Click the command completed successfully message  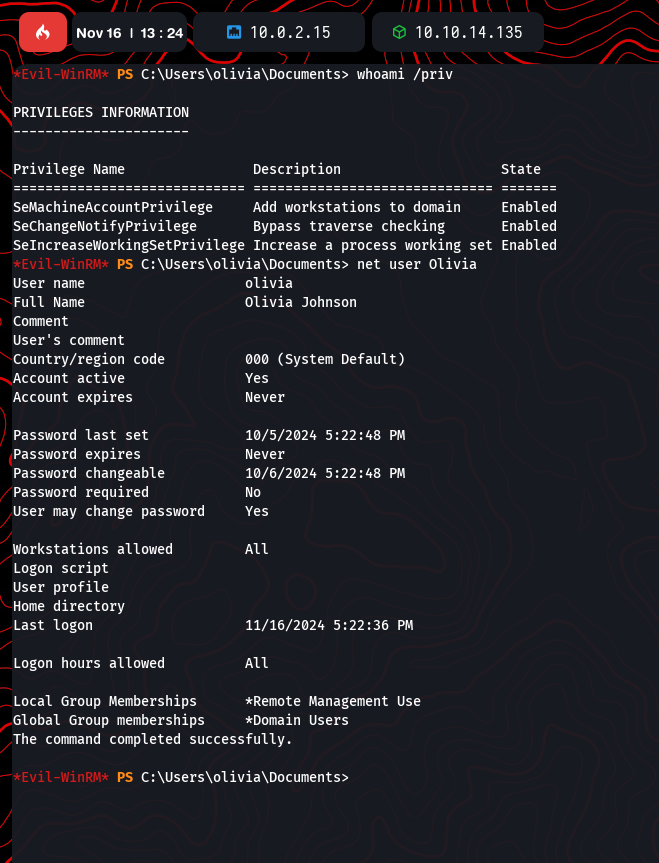click(152, 739)
